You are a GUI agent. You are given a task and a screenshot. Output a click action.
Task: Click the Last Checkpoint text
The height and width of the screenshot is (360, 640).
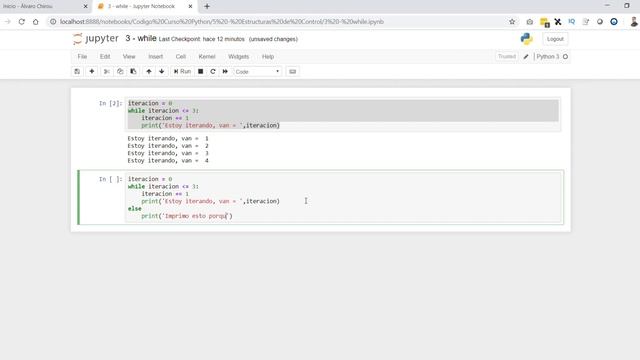(202, 39)
